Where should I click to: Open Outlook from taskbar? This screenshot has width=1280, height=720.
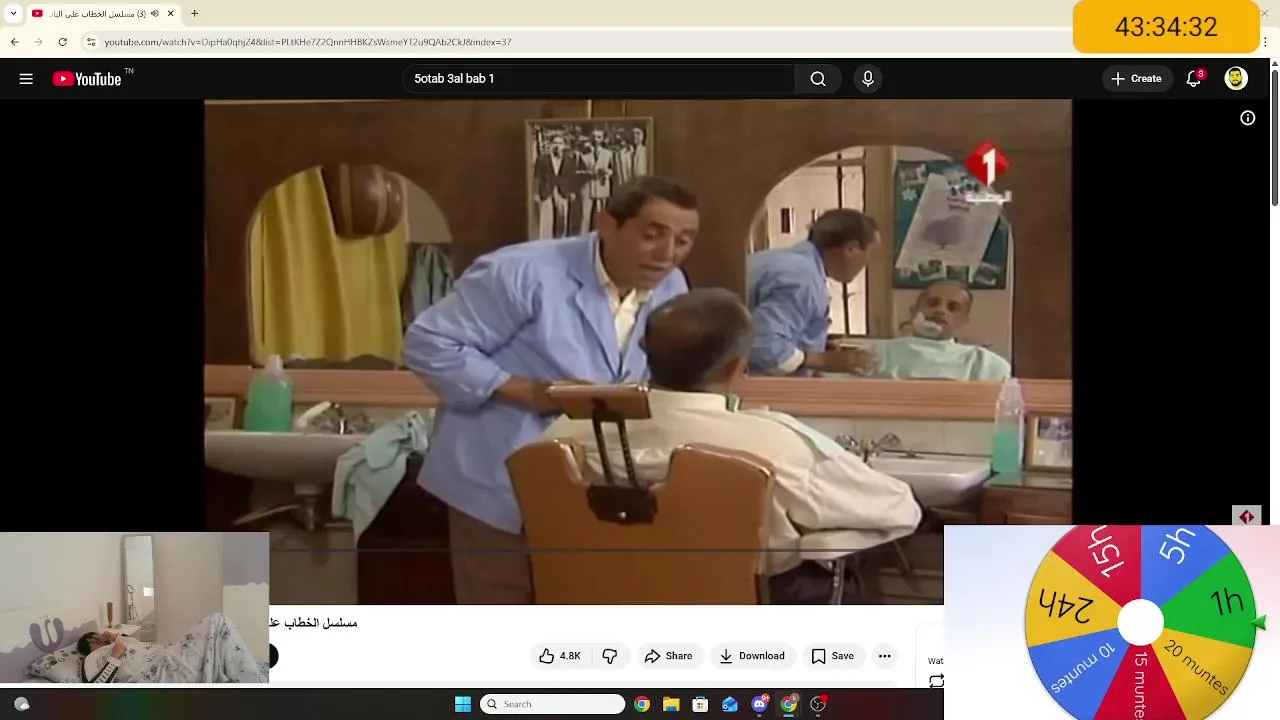(730, 704)
